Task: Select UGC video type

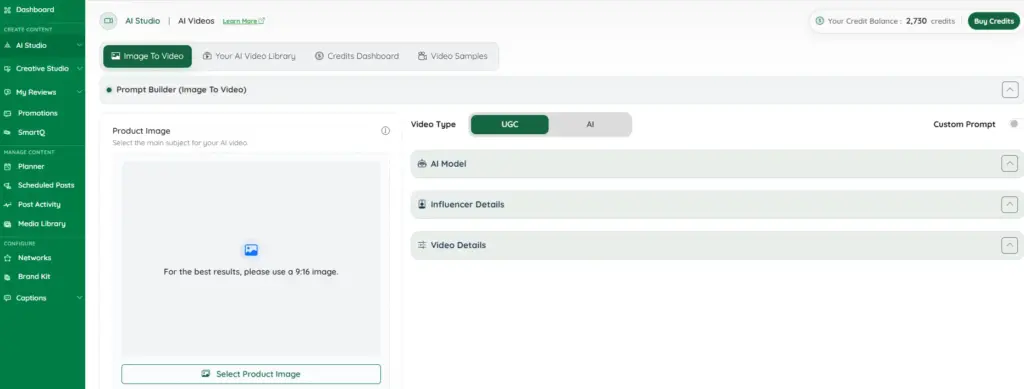Action: (x=509, y=124)
